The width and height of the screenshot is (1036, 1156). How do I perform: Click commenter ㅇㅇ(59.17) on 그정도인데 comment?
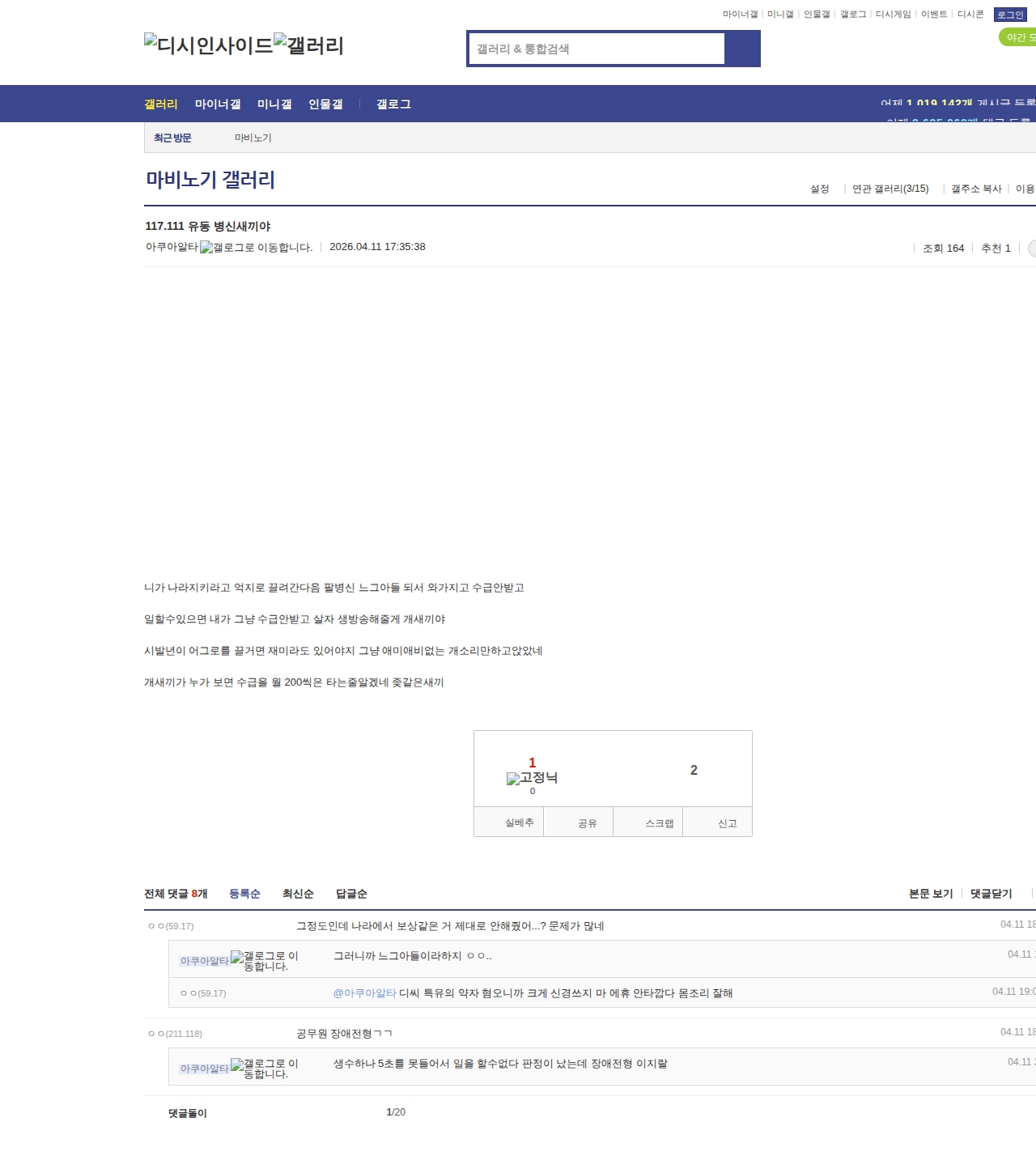(x=171, y=926)
